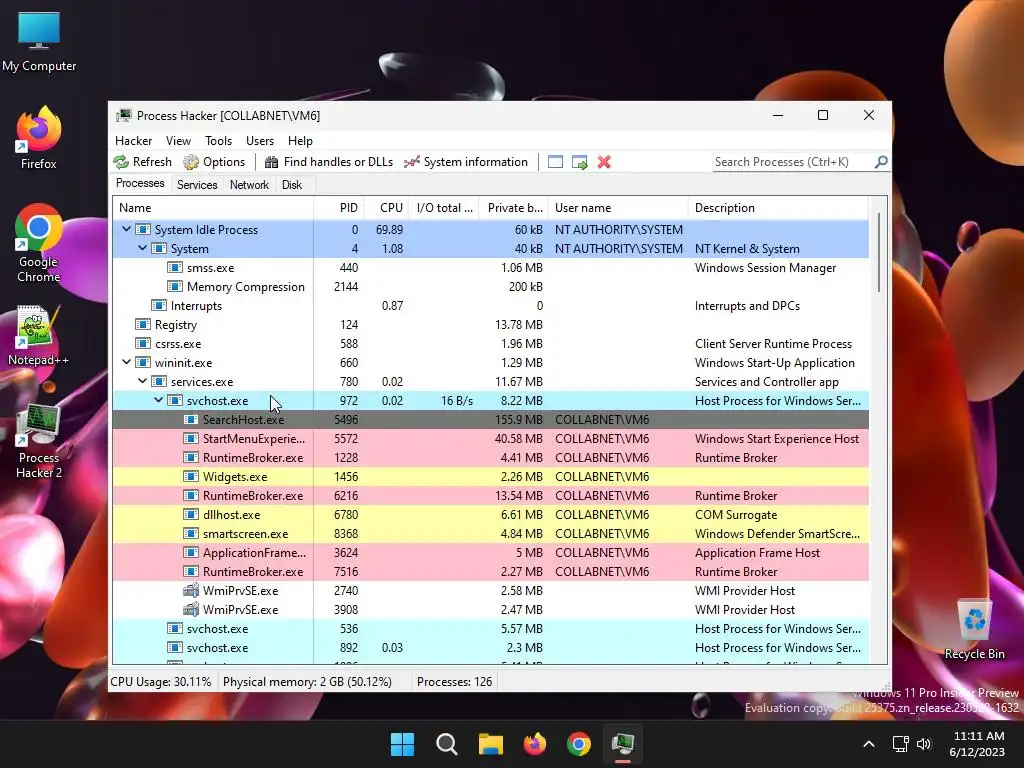
Task: Select the Notepad++ desktop shortcut
Action: [38, 335]
